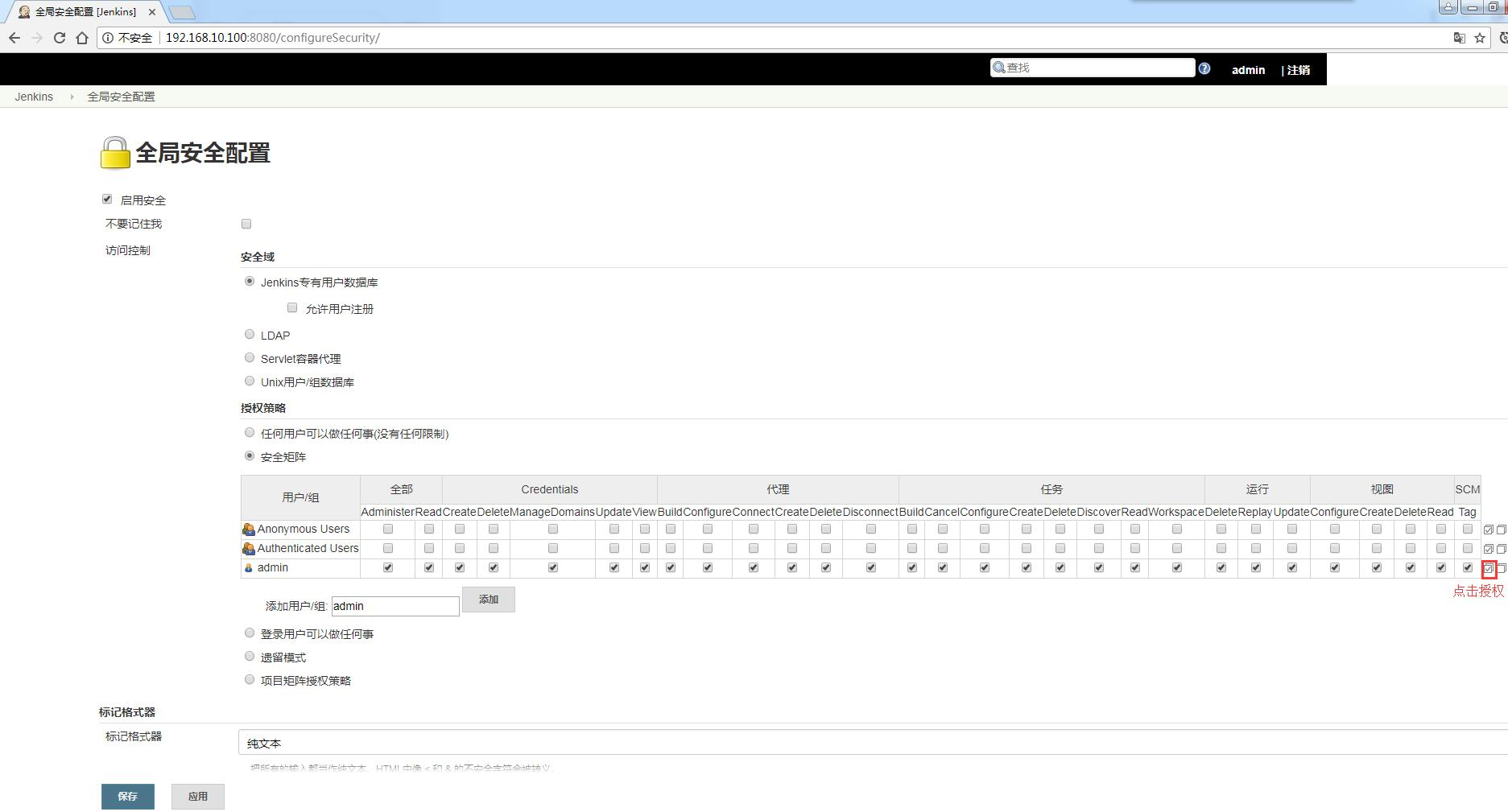The image size is (1508, 812).
Task: Click the yellow padlock security icon
Action: coord(115,153)
